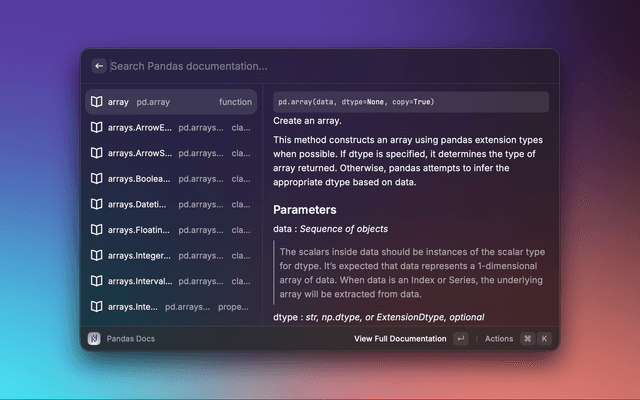
Task: Click the Command key icon beside Actions
Action: (x=527, y=339)
